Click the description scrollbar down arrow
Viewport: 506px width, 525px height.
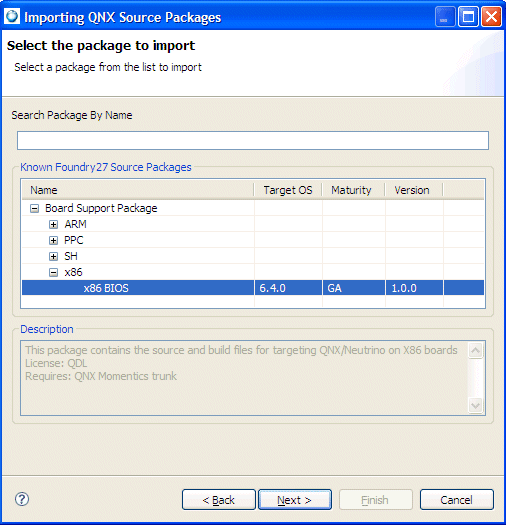(476, 405)
